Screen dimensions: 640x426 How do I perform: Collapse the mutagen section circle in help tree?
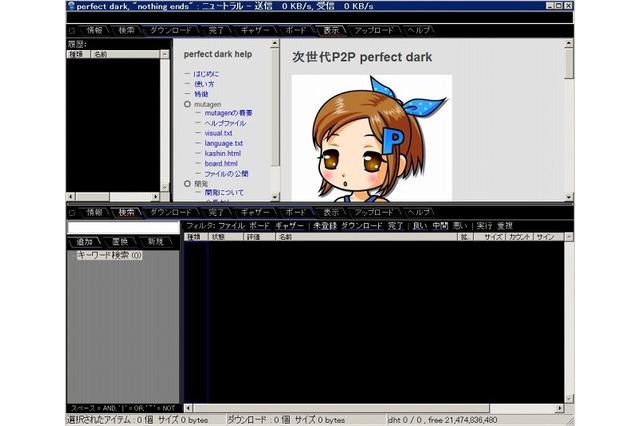[x=187, y=104]
